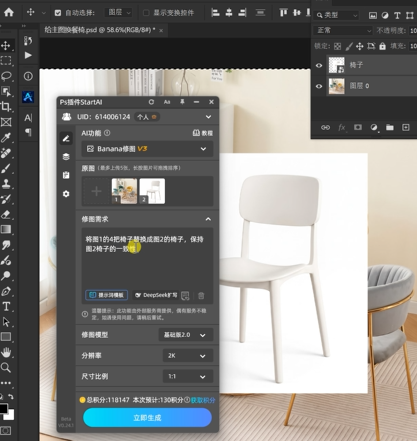Create a new layer in Layers panel

pos(406,127)
